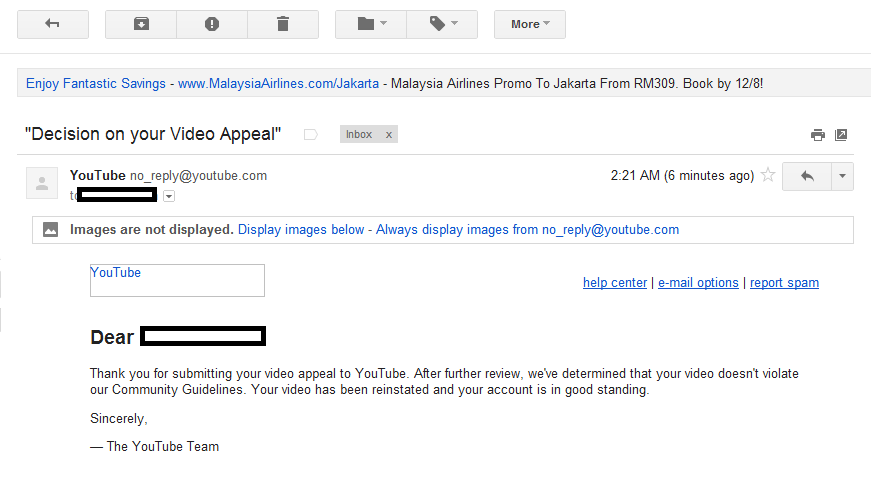Archive this email conversation
The width and height of the screenshot is (871, 482).
[141, 24]
